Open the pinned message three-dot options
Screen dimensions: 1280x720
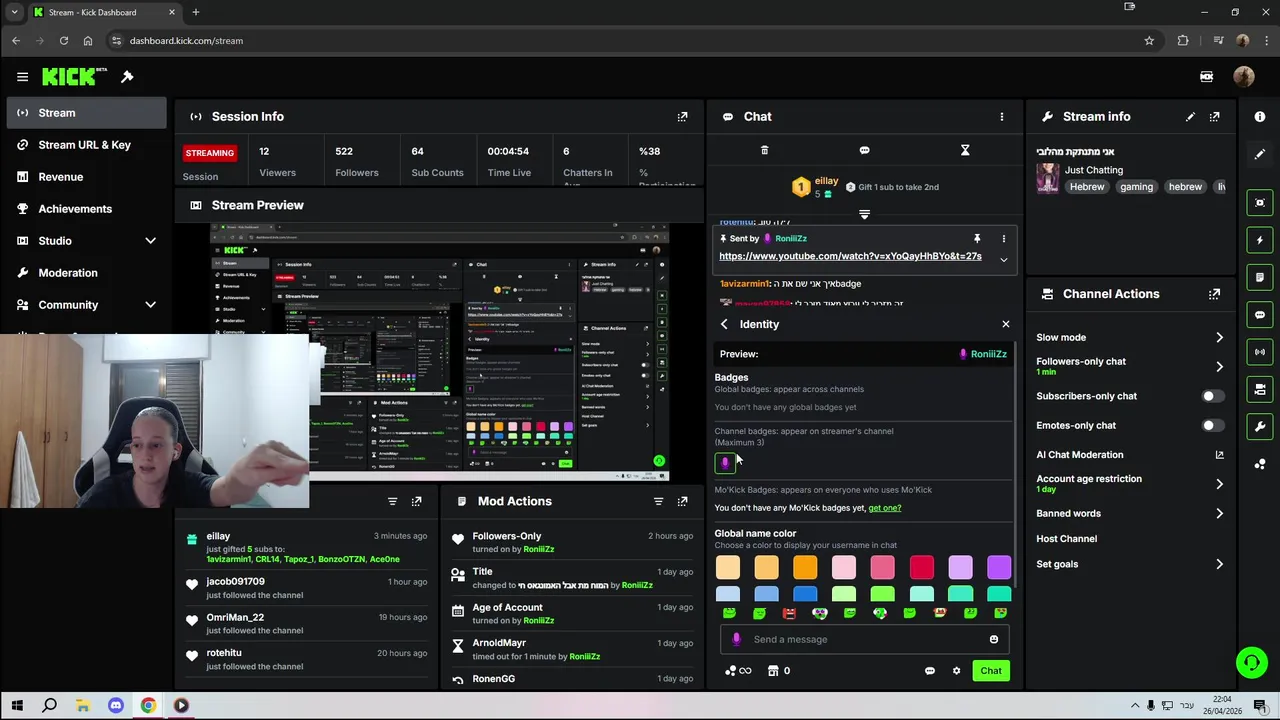[x=1003, y=238]
